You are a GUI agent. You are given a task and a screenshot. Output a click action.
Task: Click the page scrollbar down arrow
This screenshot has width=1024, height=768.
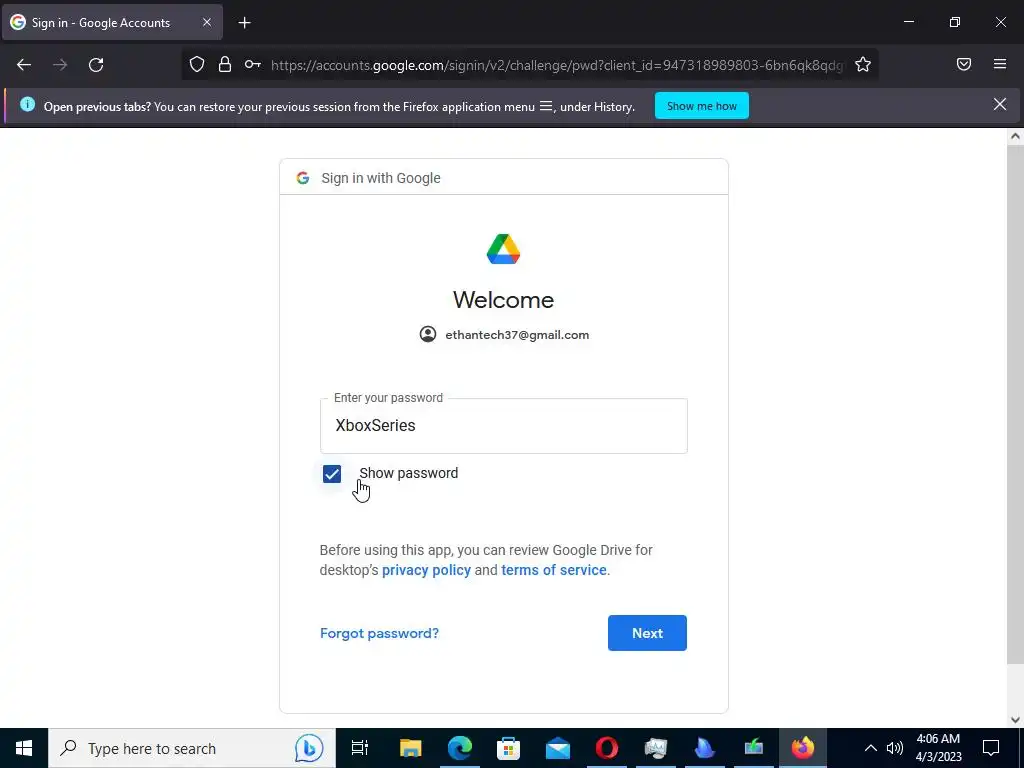coord(1015,720)
